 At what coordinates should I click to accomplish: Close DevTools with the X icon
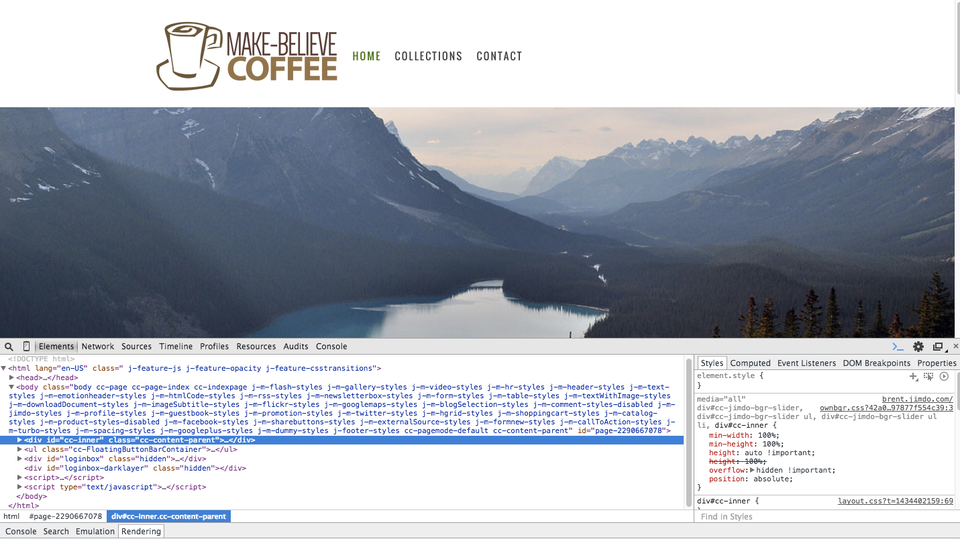coord(955,346)
